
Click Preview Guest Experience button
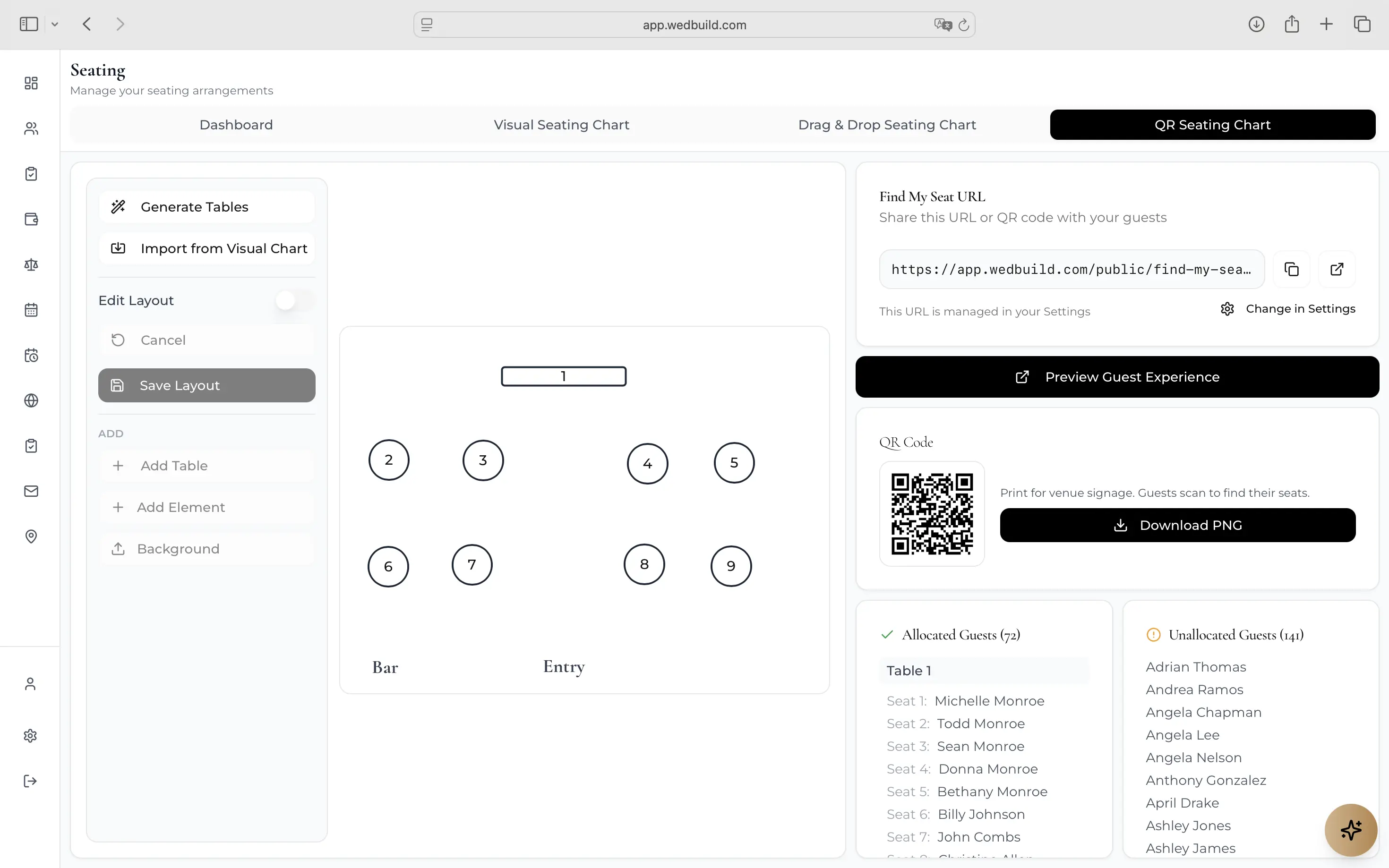coord(1117,377)
